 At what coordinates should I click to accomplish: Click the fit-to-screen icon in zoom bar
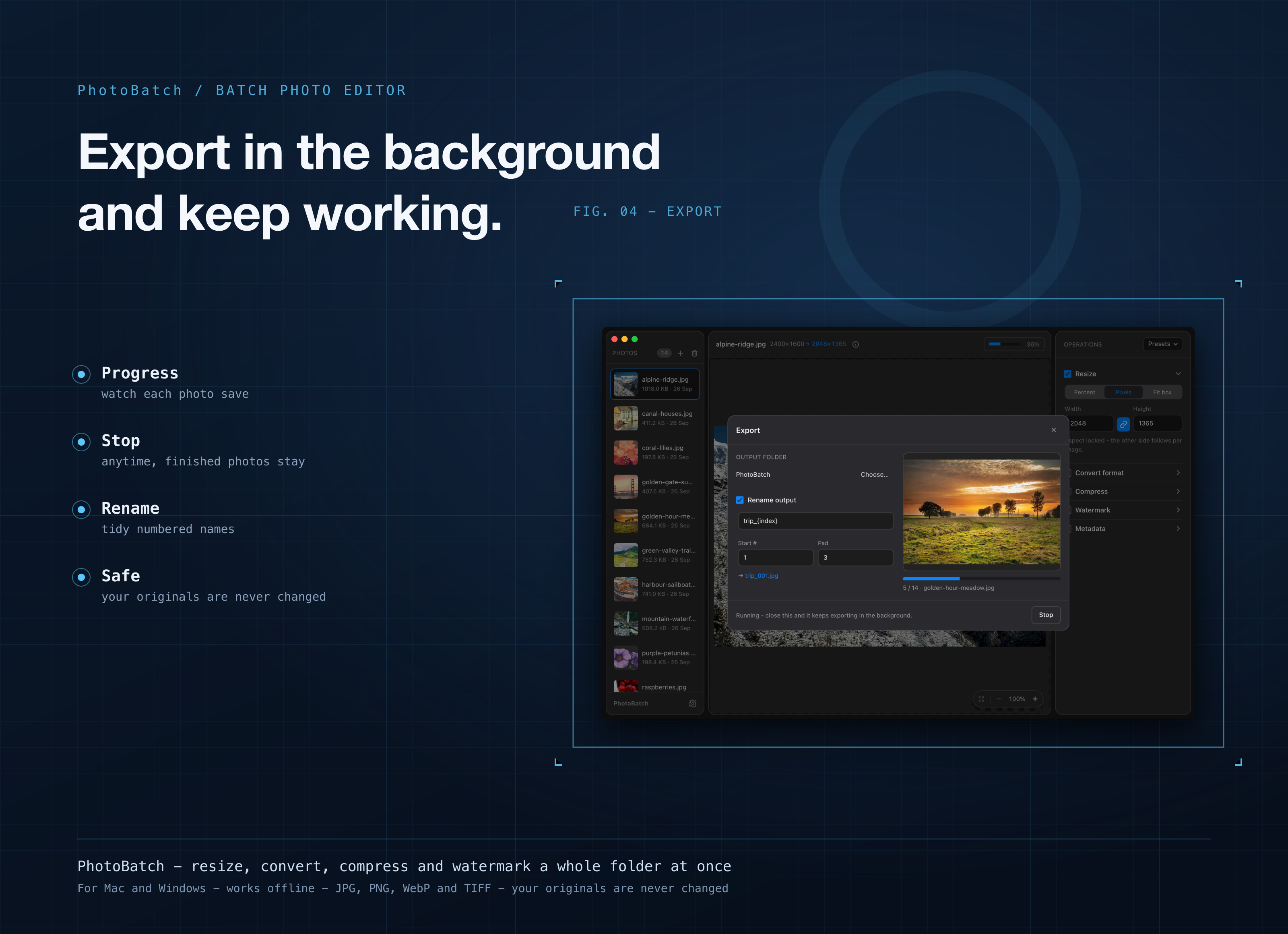[x=981, y=699]
